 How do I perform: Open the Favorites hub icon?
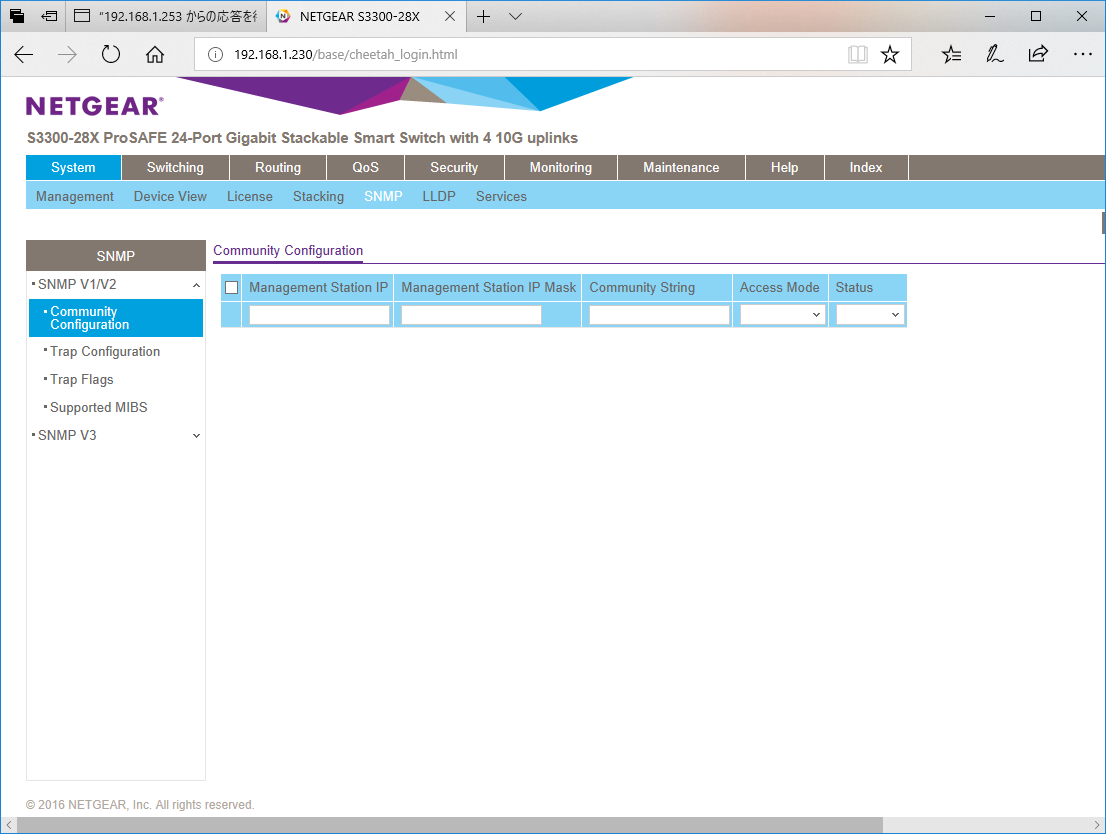coord(952,54)
